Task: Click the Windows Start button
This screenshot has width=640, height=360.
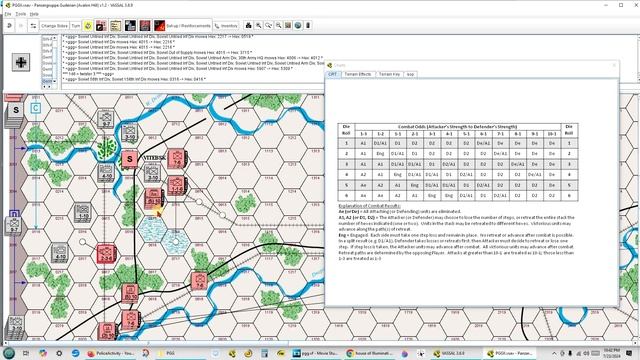Action: coord(9,353)
